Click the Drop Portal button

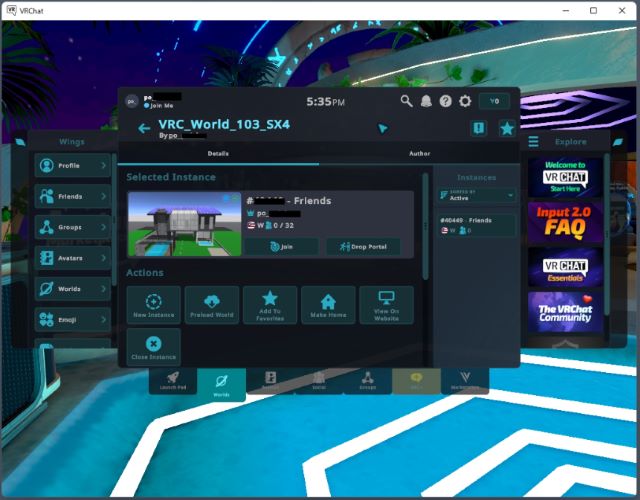tap(363, 247)
